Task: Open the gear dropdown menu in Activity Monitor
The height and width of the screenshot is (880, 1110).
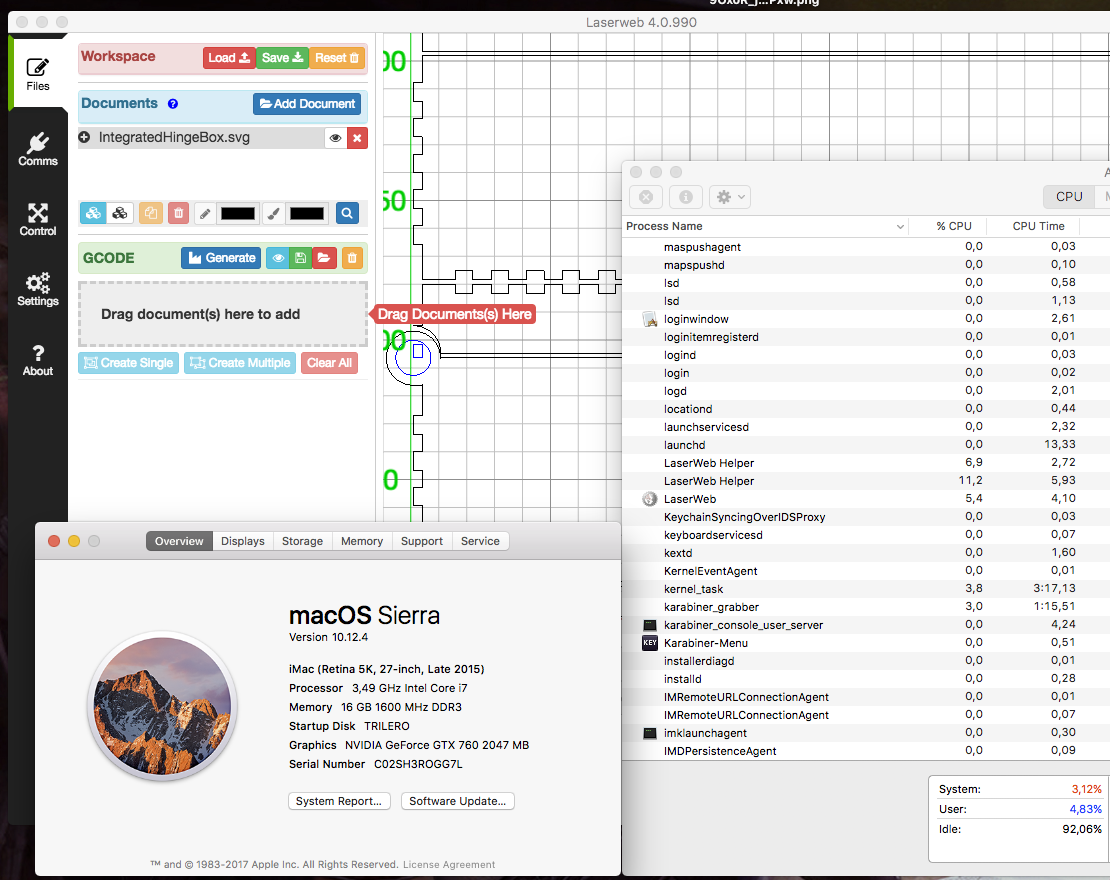Action: [730, 197]
